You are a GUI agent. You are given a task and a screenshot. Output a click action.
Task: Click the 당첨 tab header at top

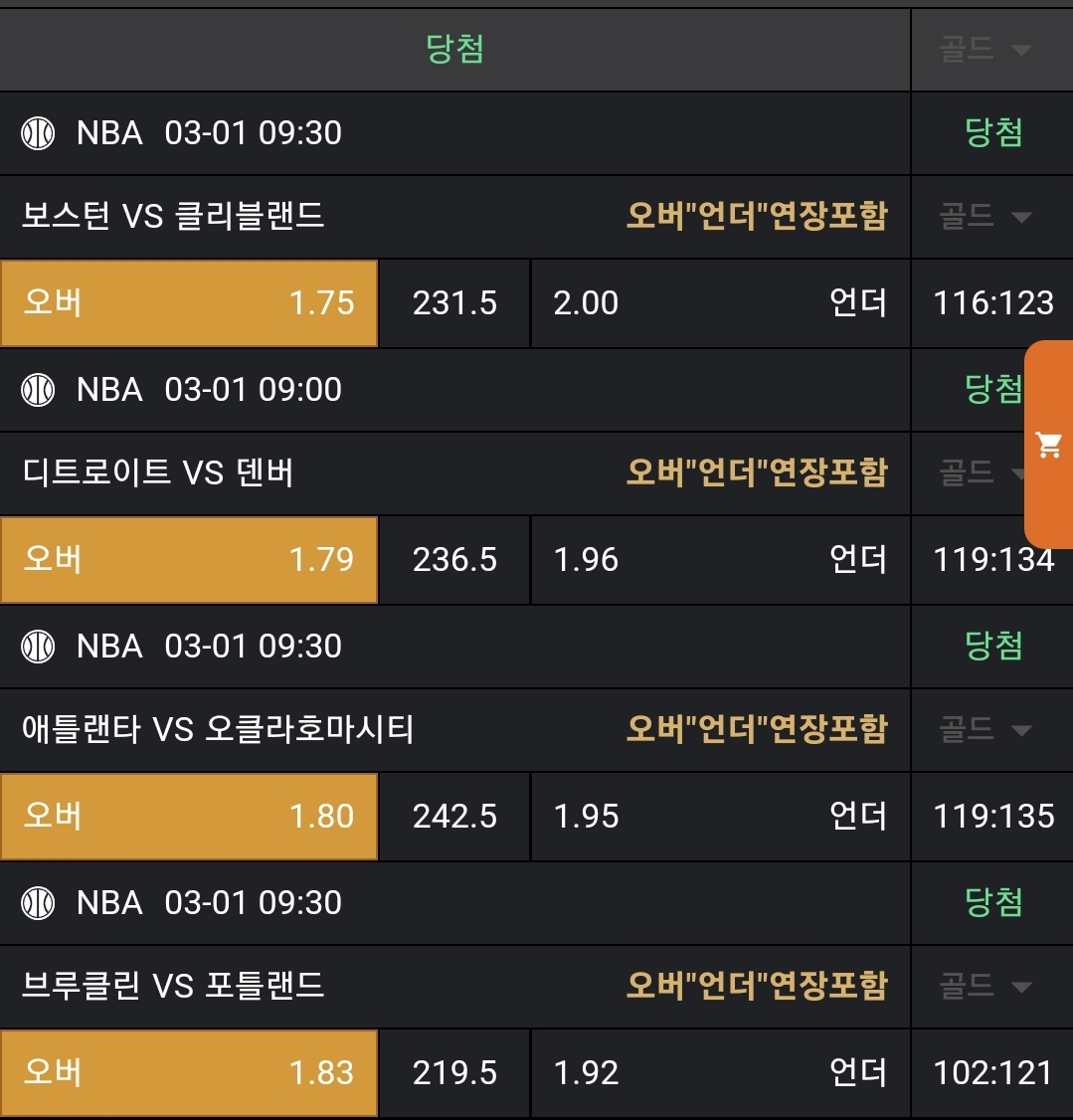point(454,50)
